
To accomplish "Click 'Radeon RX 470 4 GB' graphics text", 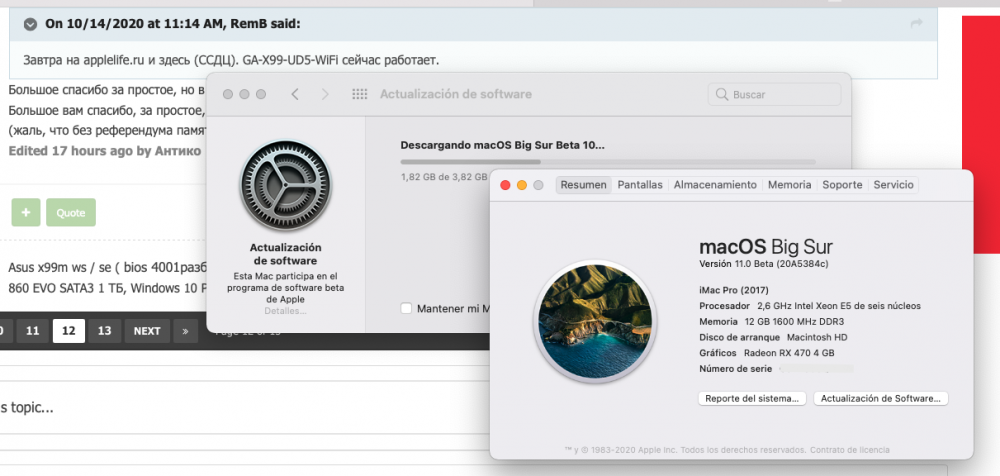I will click(789, 353).
